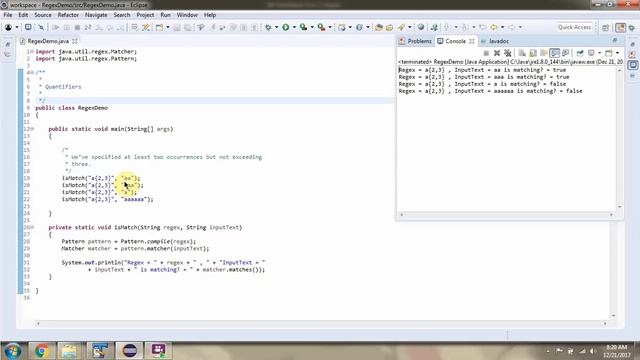Viewport: 640px width, 360px height.
Task: Click the New Java Class icon
Action: point(359,27)
